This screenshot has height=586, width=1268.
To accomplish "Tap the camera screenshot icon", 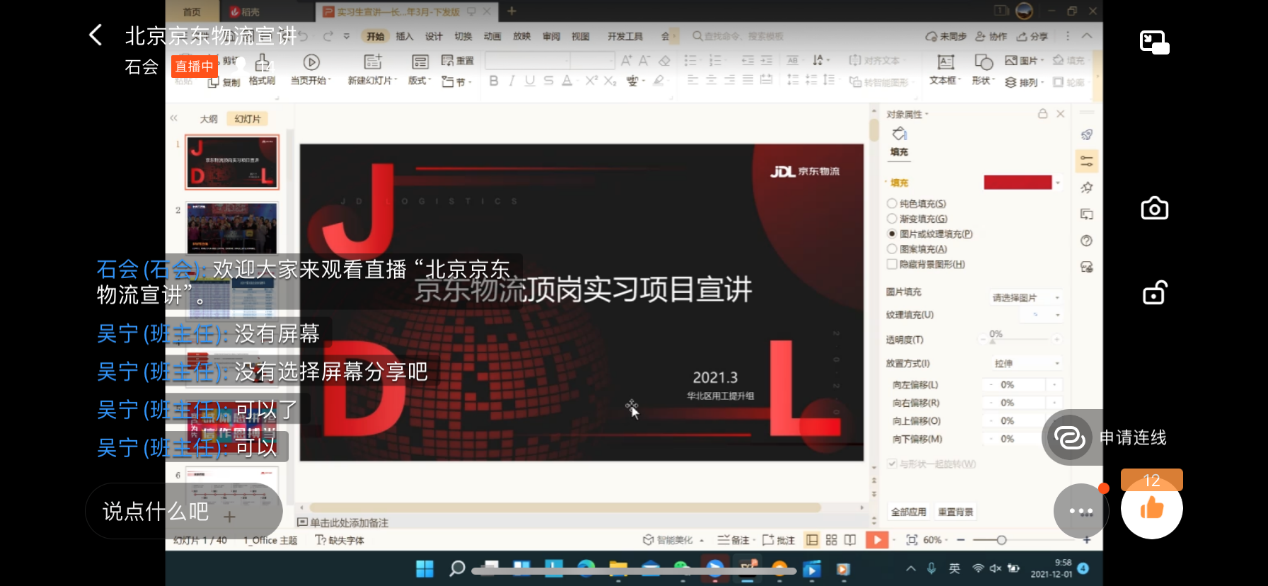I will point(1155,208).
